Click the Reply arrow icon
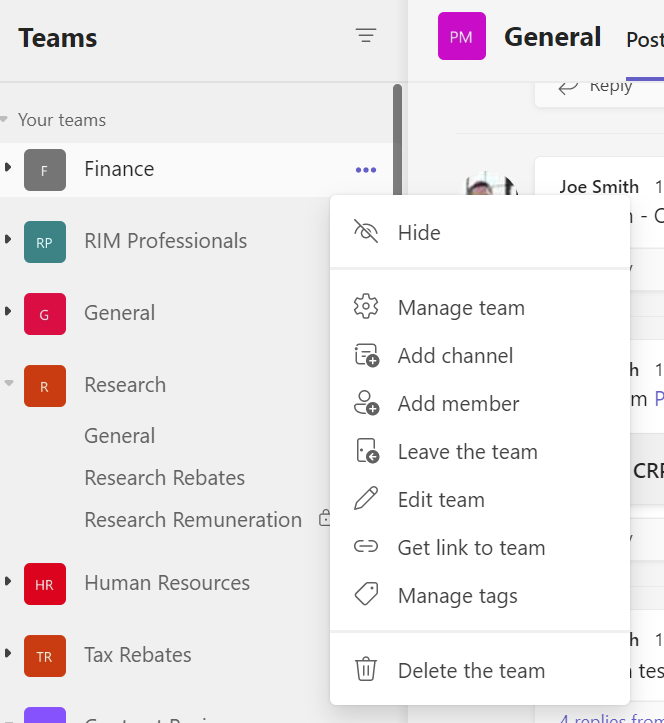Image resolution: width=664 pixels, height=723 pixels. pyautogui.click(x=568, y=87)
